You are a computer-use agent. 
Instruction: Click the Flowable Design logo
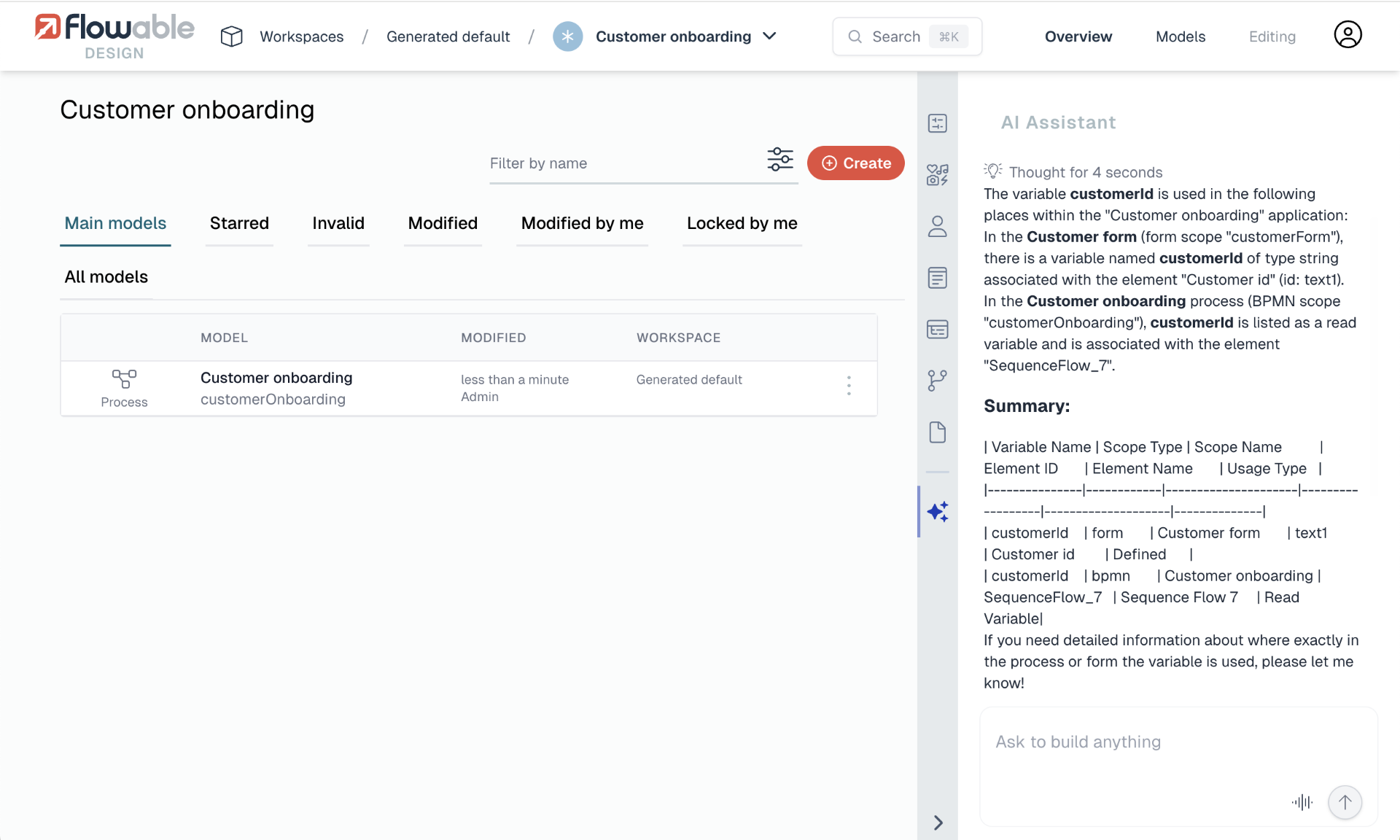point(114,36)
